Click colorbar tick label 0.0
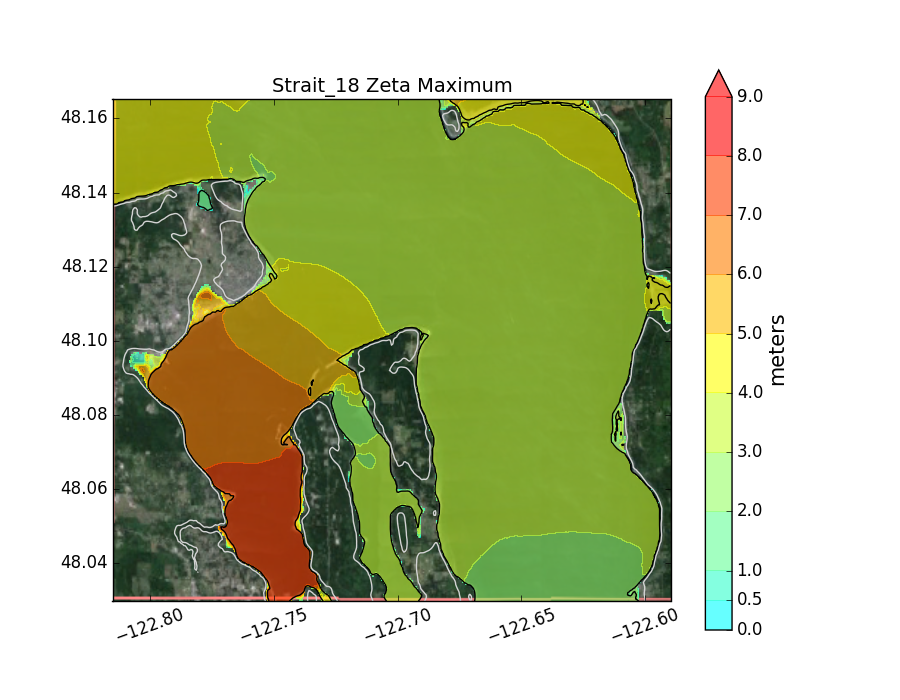The height and width of the screenshot is (700, 900). click(x=750, y=629)
